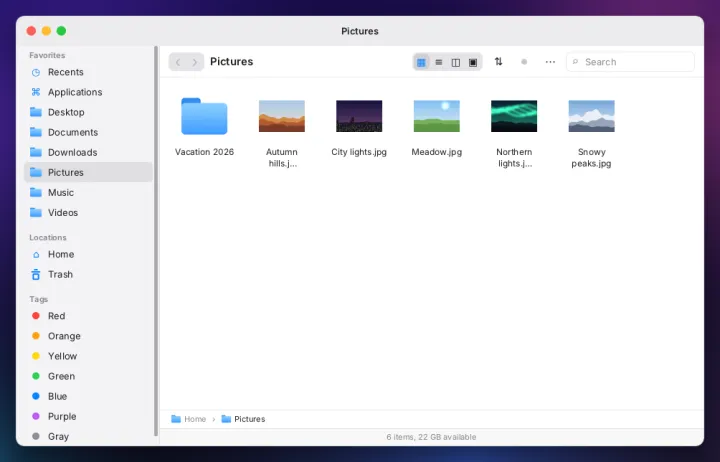Select the Northern lights thumbnail
Image resolution: width=720 pixels, height=462 pixels.
[514, 116]
